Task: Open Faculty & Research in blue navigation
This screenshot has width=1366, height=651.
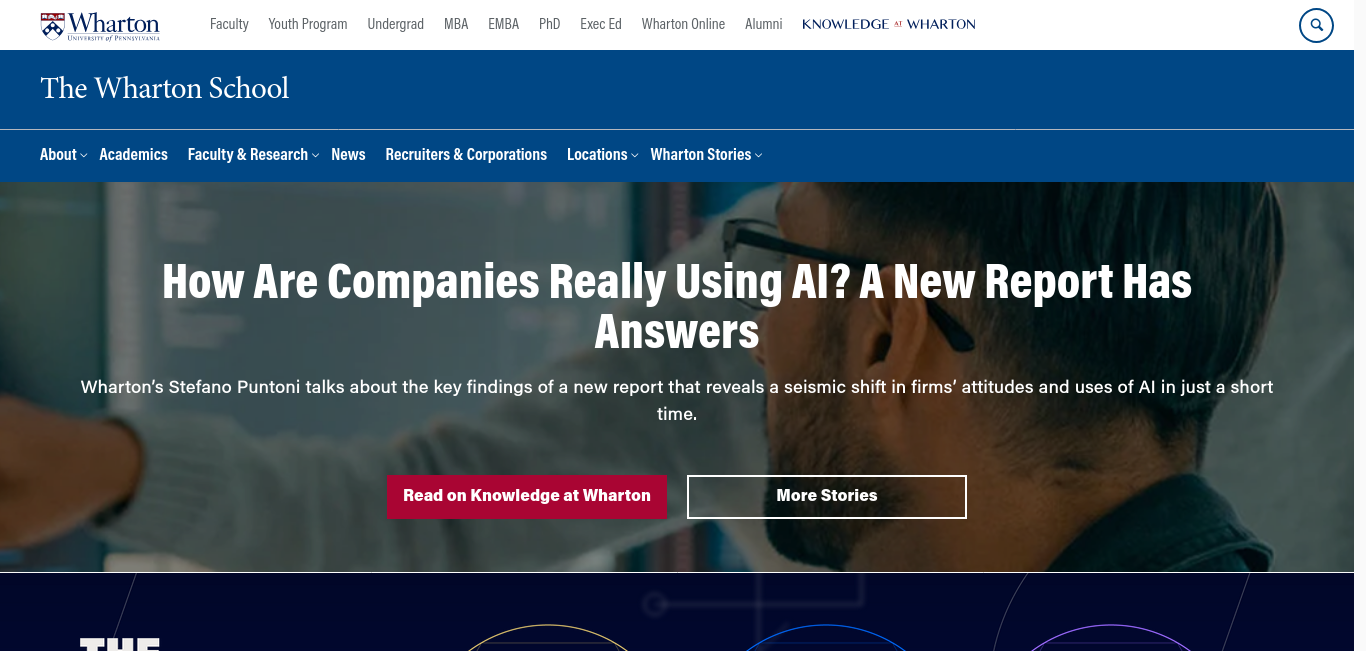Action: 248,154
